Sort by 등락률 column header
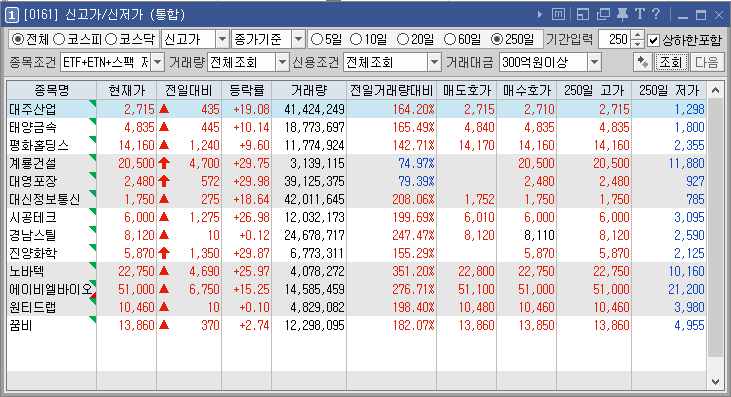Image resolution: width=731 pixels, height=397 pixels. 246,90
